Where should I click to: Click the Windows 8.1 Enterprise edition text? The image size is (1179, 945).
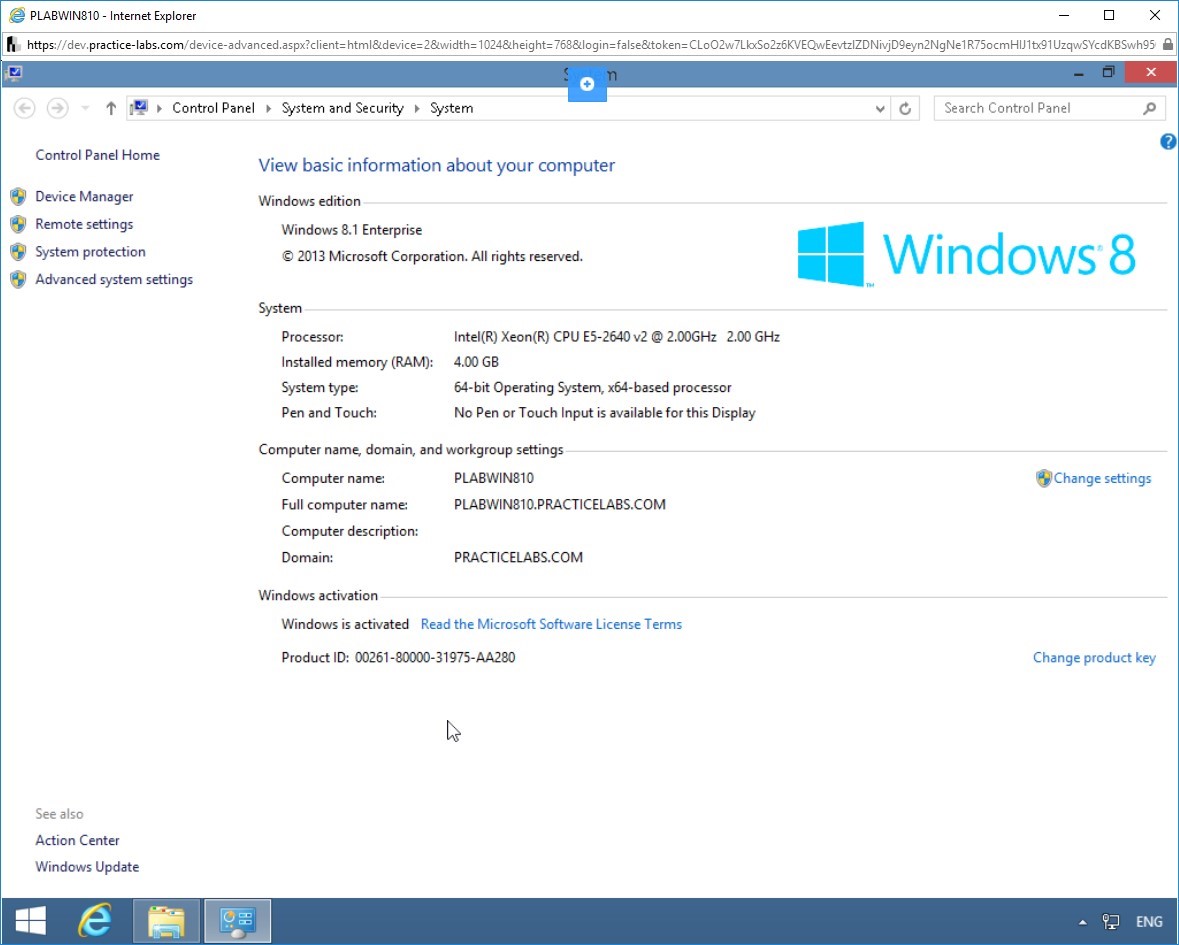(x=352, y=230)
